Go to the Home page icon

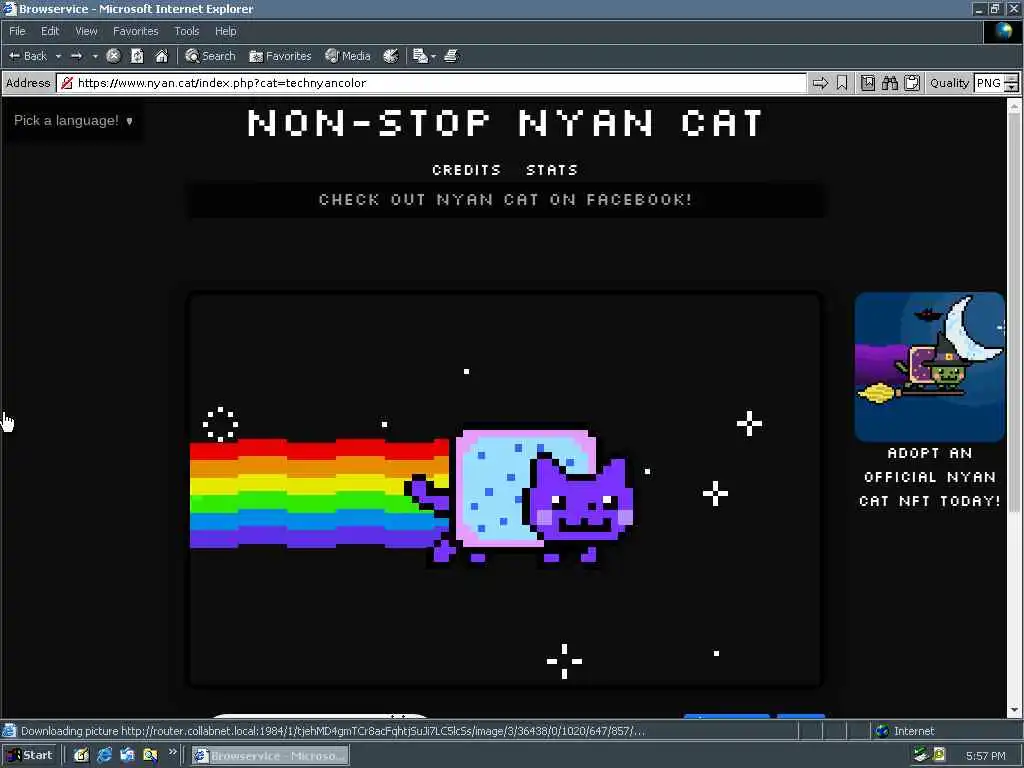pyautogui.click(x=161, y=56)
